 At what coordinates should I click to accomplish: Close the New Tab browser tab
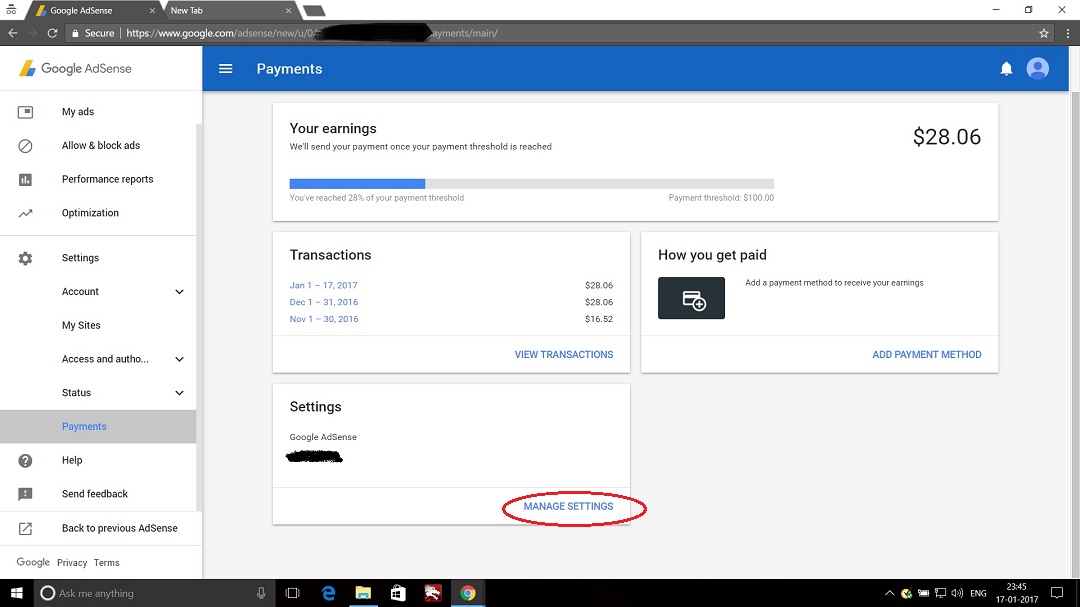pyautogui.click(x=288, y=10)
